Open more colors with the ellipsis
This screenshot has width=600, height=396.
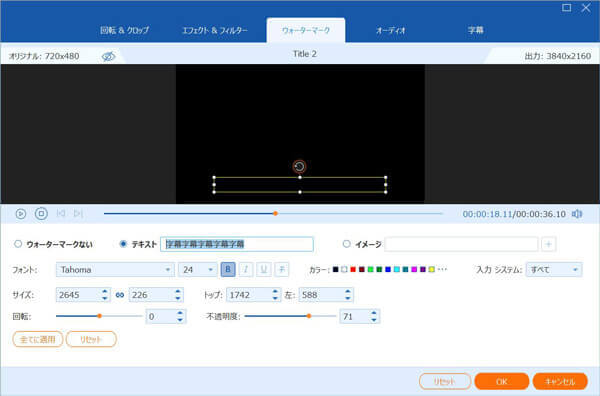coord(442,269)
